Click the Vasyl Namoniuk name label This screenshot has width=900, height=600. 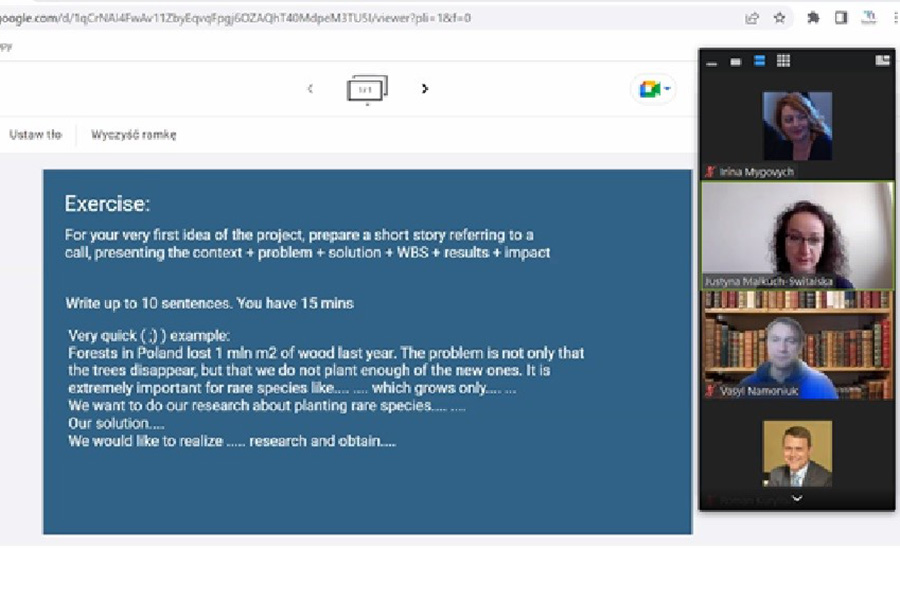(x=758, y=391)
